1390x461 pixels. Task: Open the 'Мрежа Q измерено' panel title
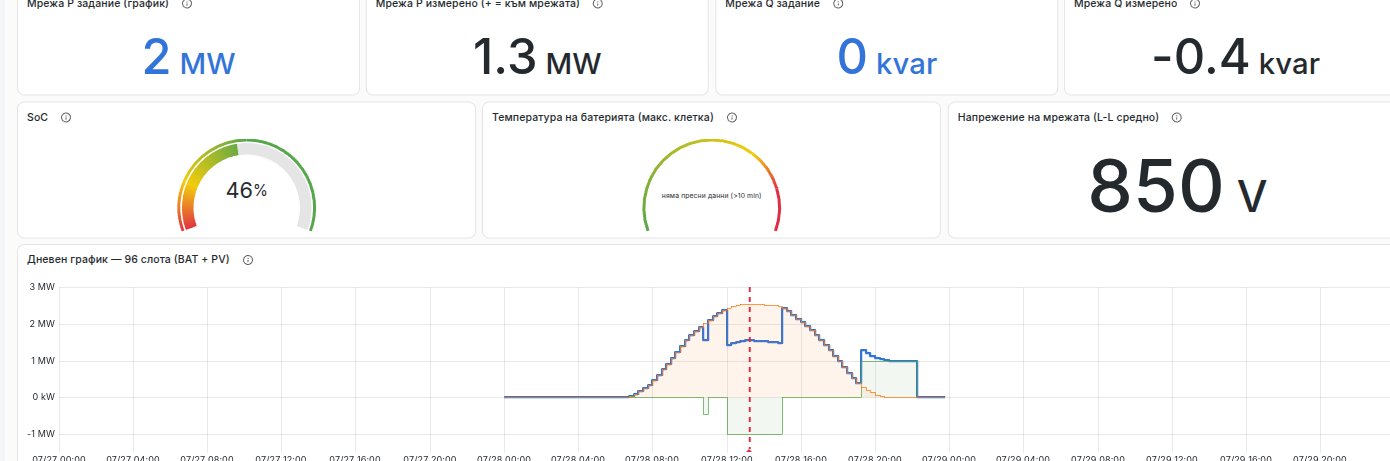1125,4
